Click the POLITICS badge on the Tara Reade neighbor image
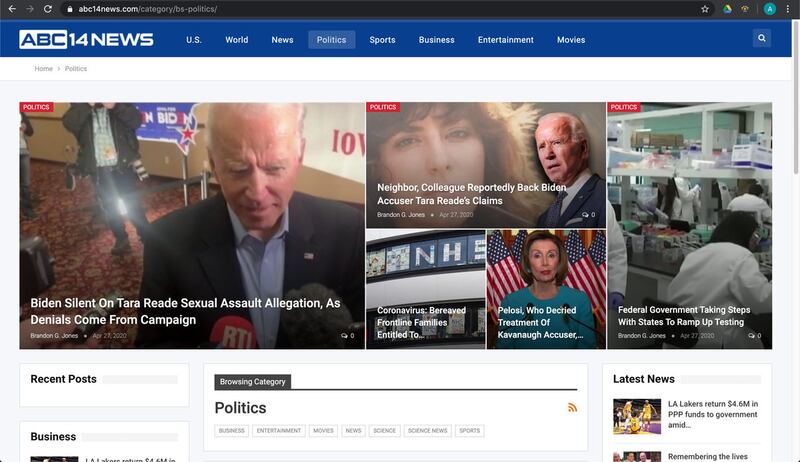Screen dimensions: 800x462 tap(383, 107)
